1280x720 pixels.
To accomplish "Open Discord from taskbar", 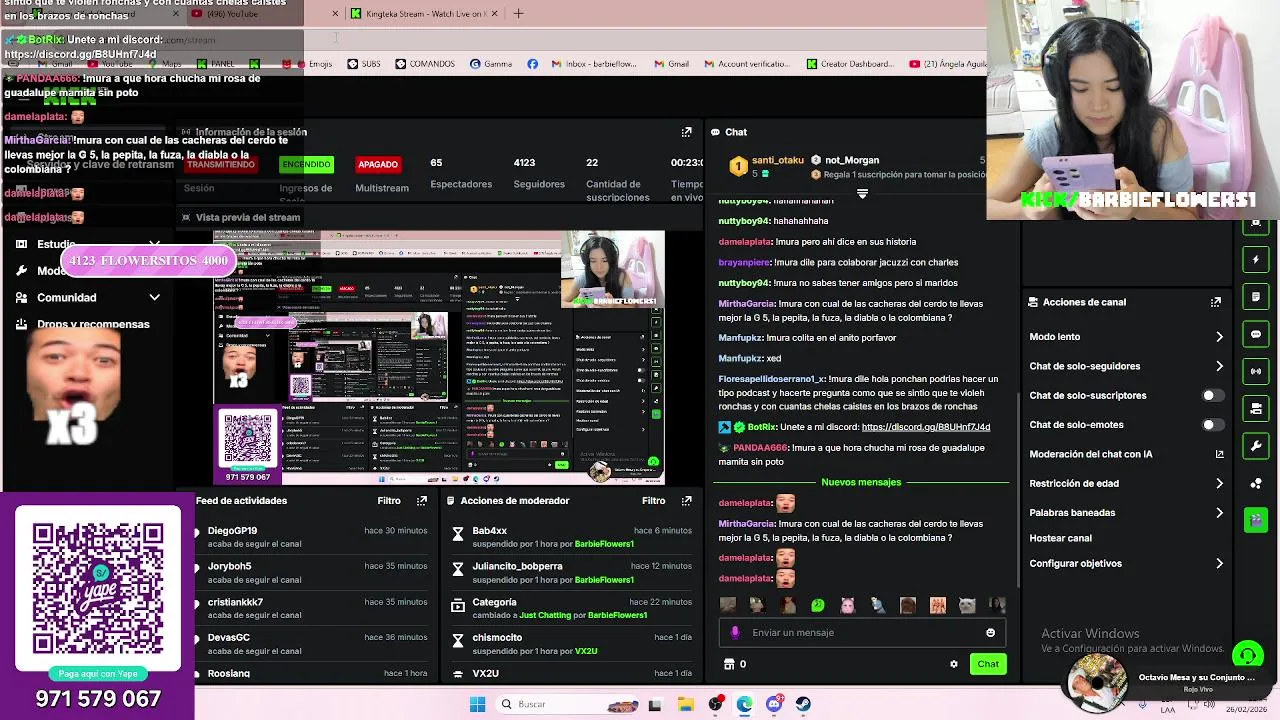I will tap(774, 704).
